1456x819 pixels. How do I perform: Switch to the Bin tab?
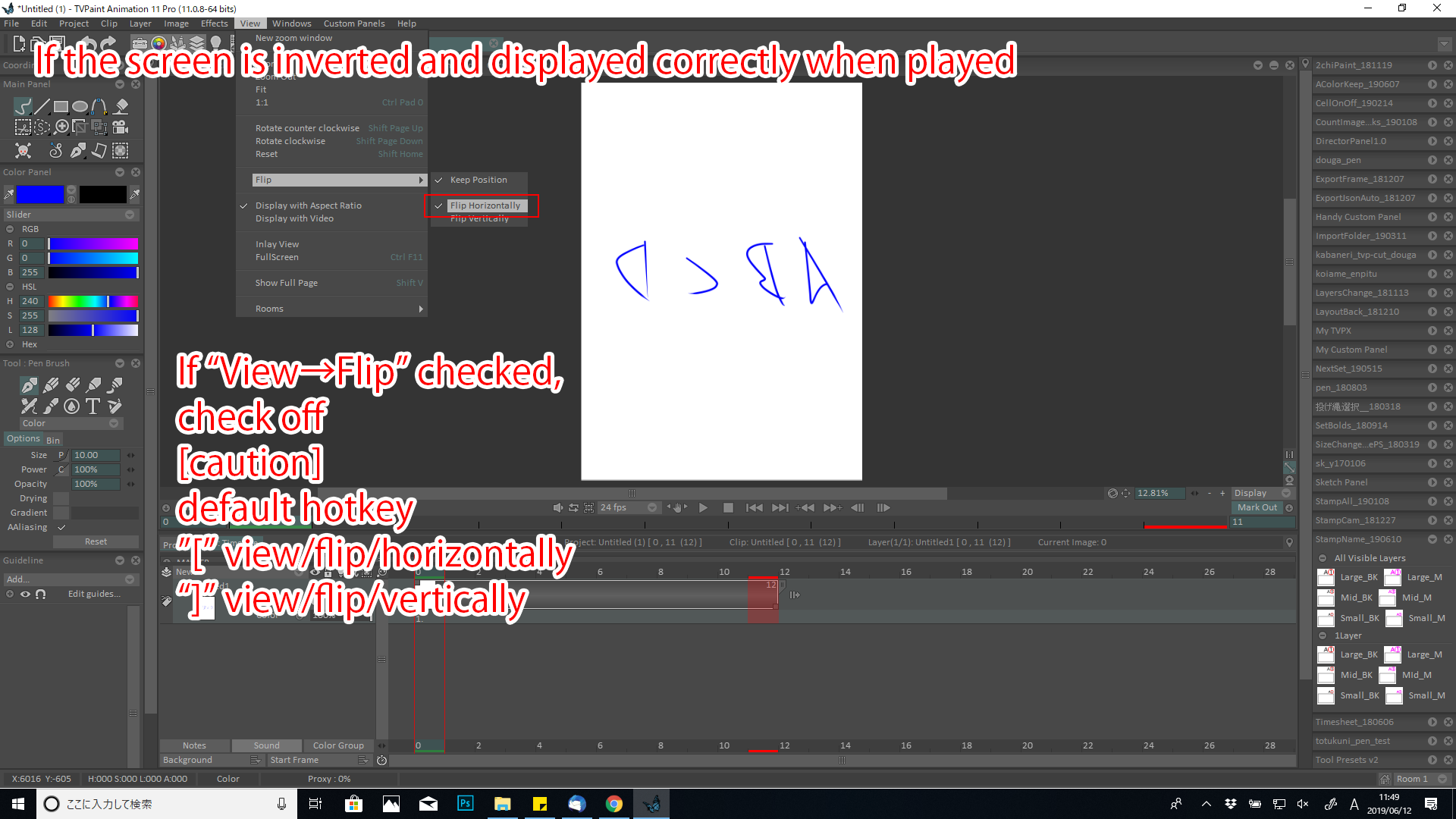coord(52,440)
